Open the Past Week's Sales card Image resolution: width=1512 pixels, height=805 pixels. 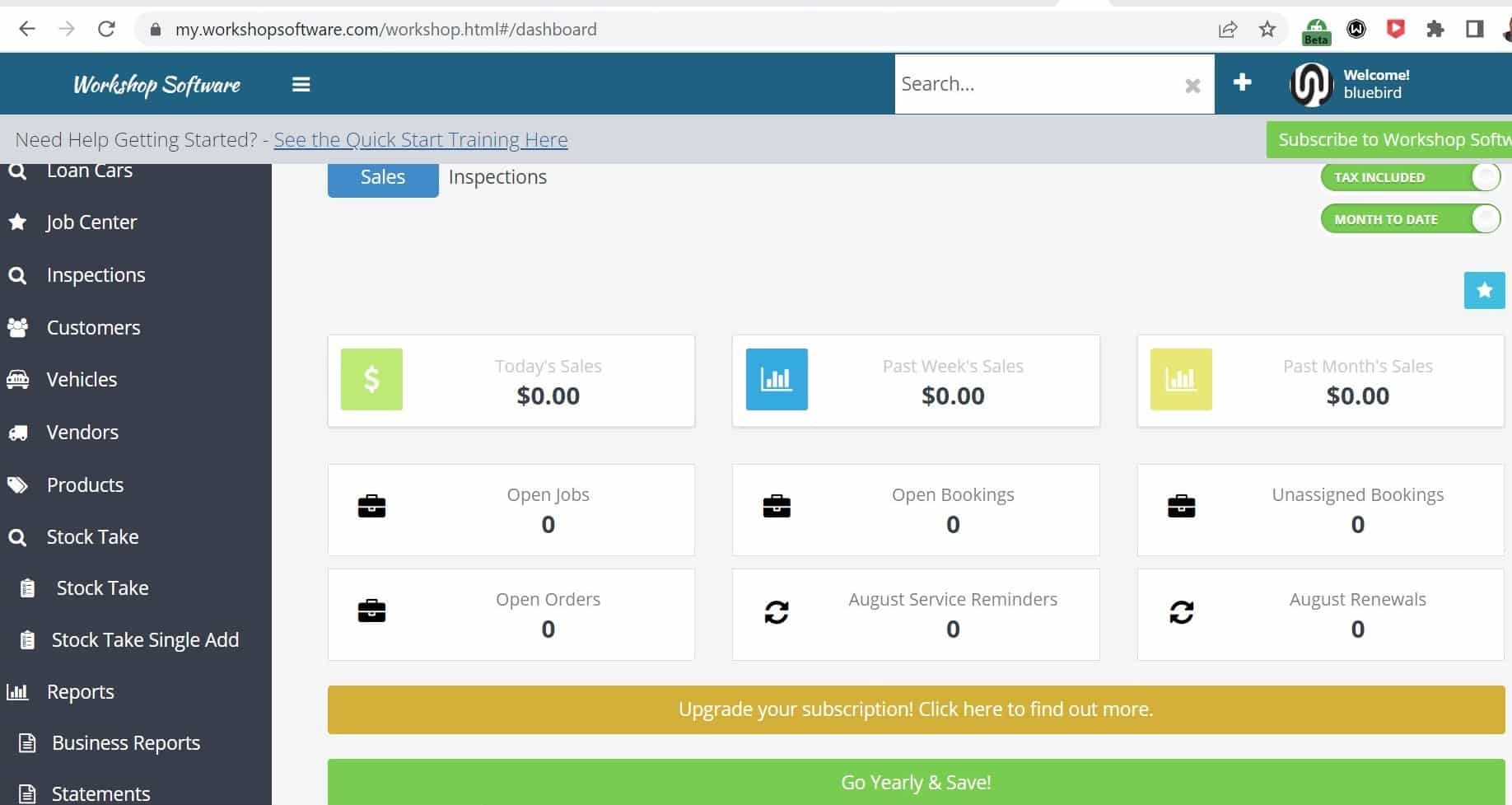click(916, 381)
